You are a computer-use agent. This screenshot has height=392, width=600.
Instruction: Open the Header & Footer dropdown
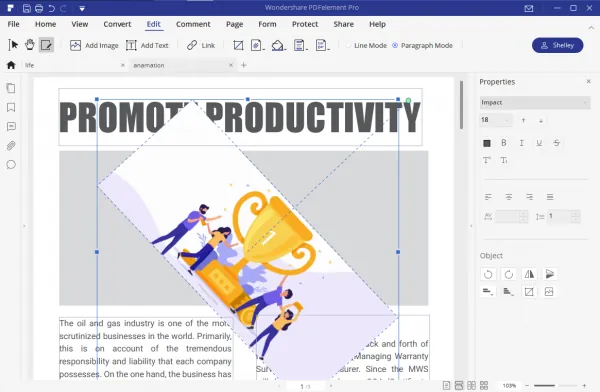(x=300, y=45)
